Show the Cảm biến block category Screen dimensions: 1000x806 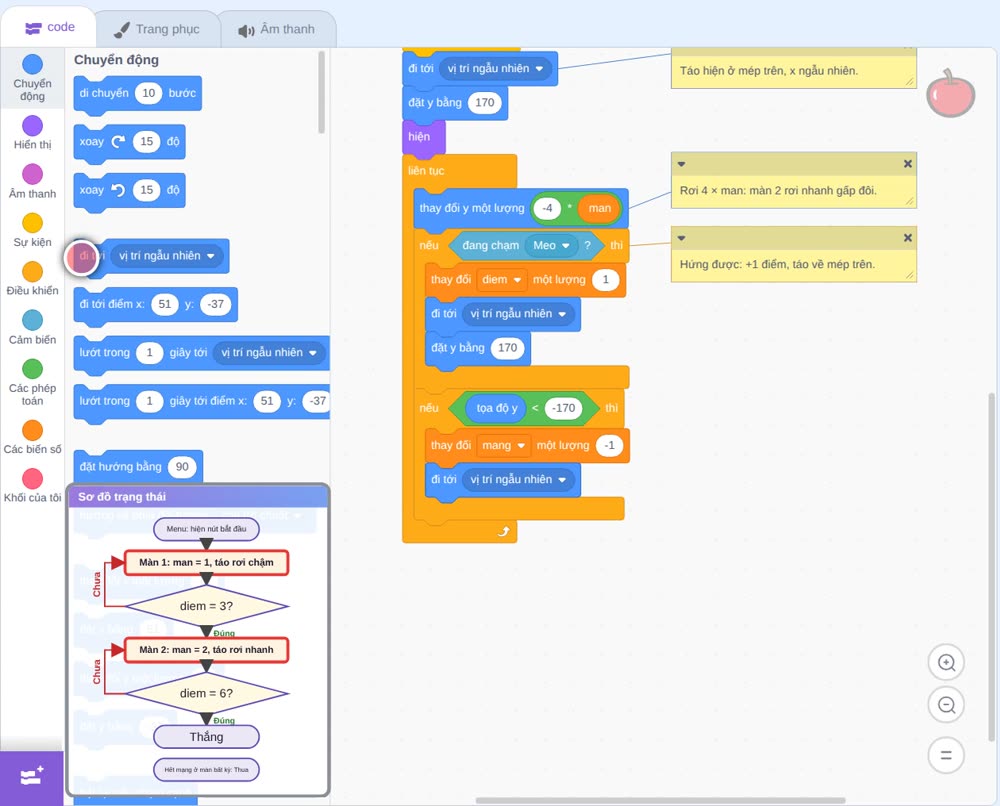(33, 327)
